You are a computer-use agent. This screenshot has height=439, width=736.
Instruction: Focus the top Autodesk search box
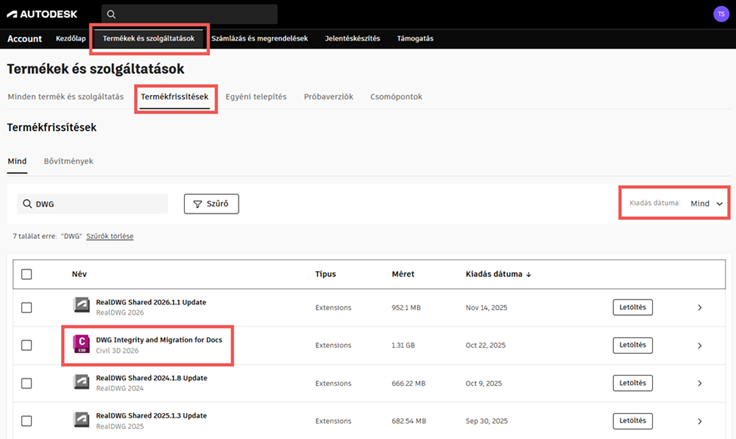pyautogui.click(x=189, y=14)
